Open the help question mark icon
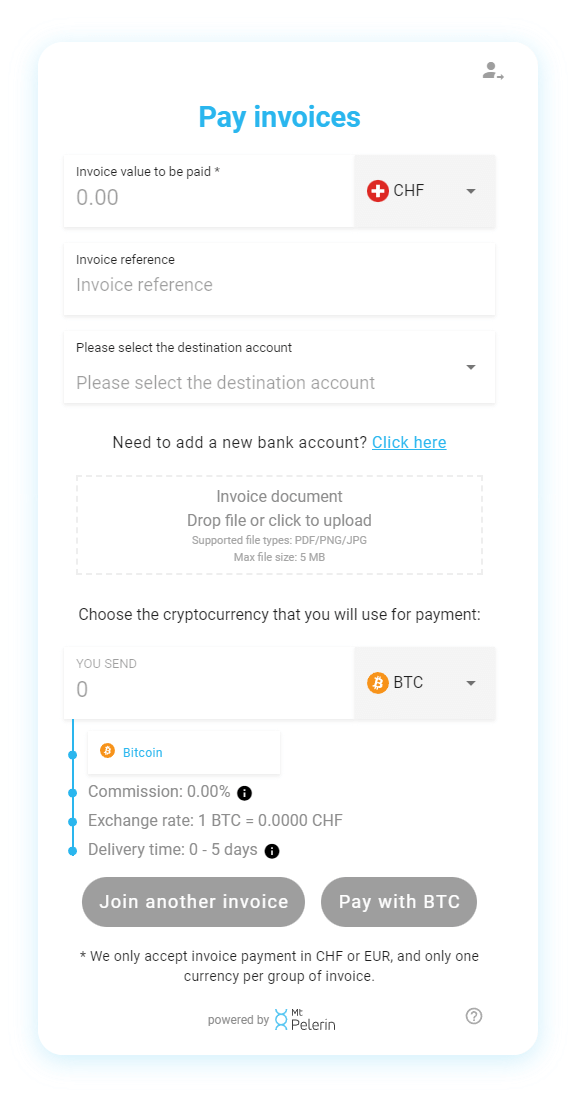 tap(473, 1016)
